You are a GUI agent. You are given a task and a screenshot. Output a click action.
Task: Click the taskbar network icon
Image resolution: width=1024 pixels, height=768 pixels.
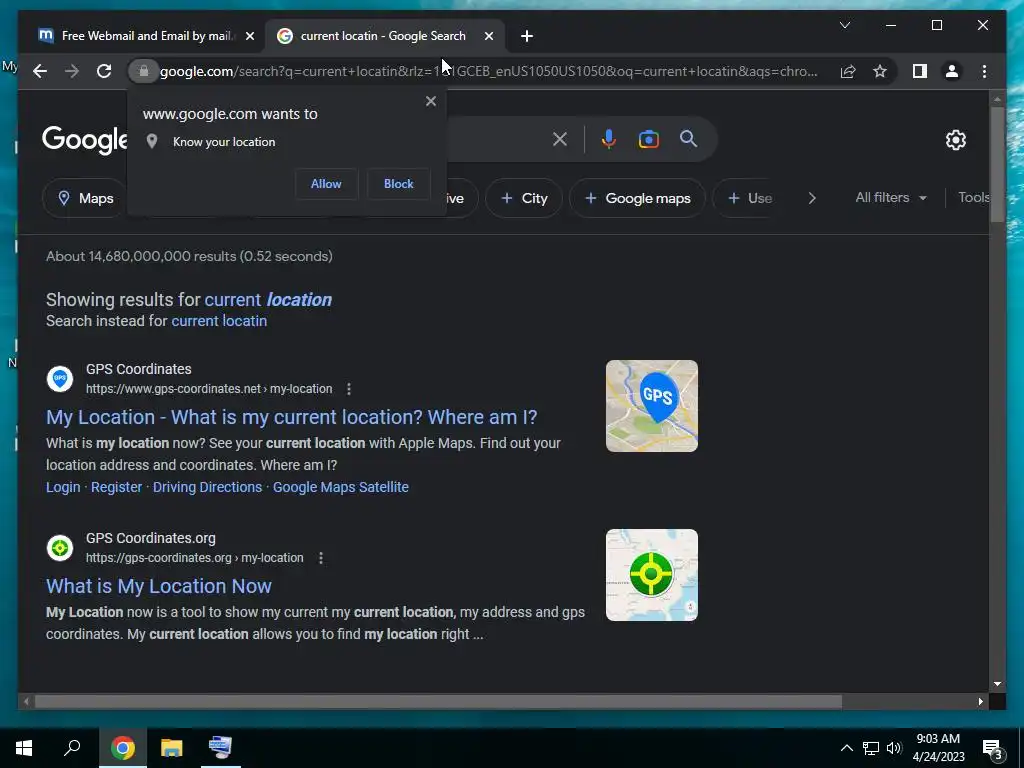[871, 748]
